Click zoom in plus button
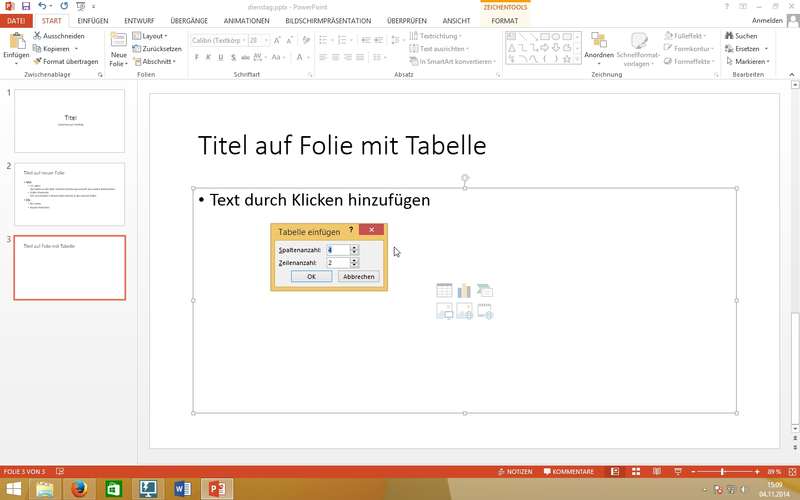Image resolution: width=800 pixels, height=500 pixels. click(757, 471)
